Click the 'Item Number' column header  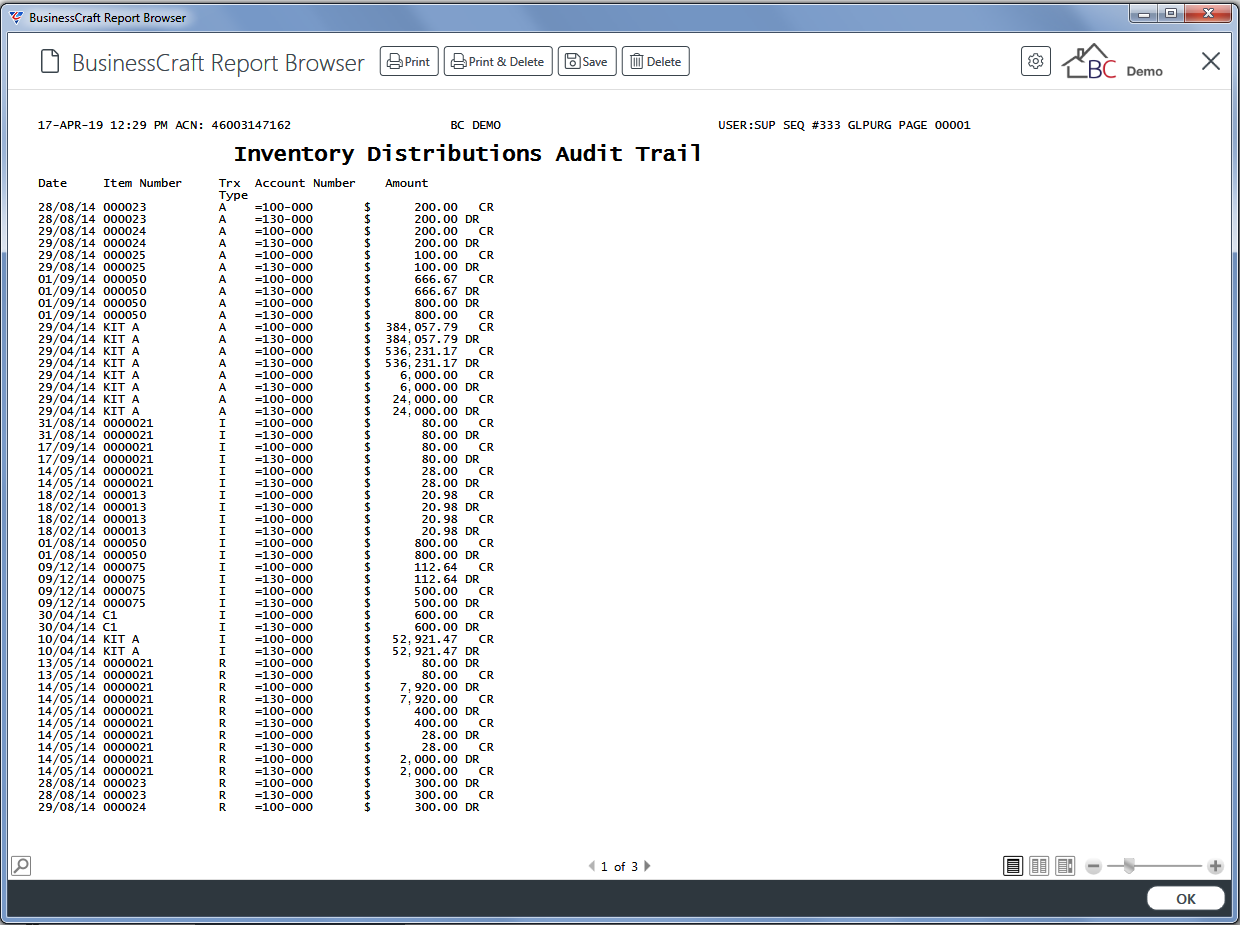pos(143,183)
